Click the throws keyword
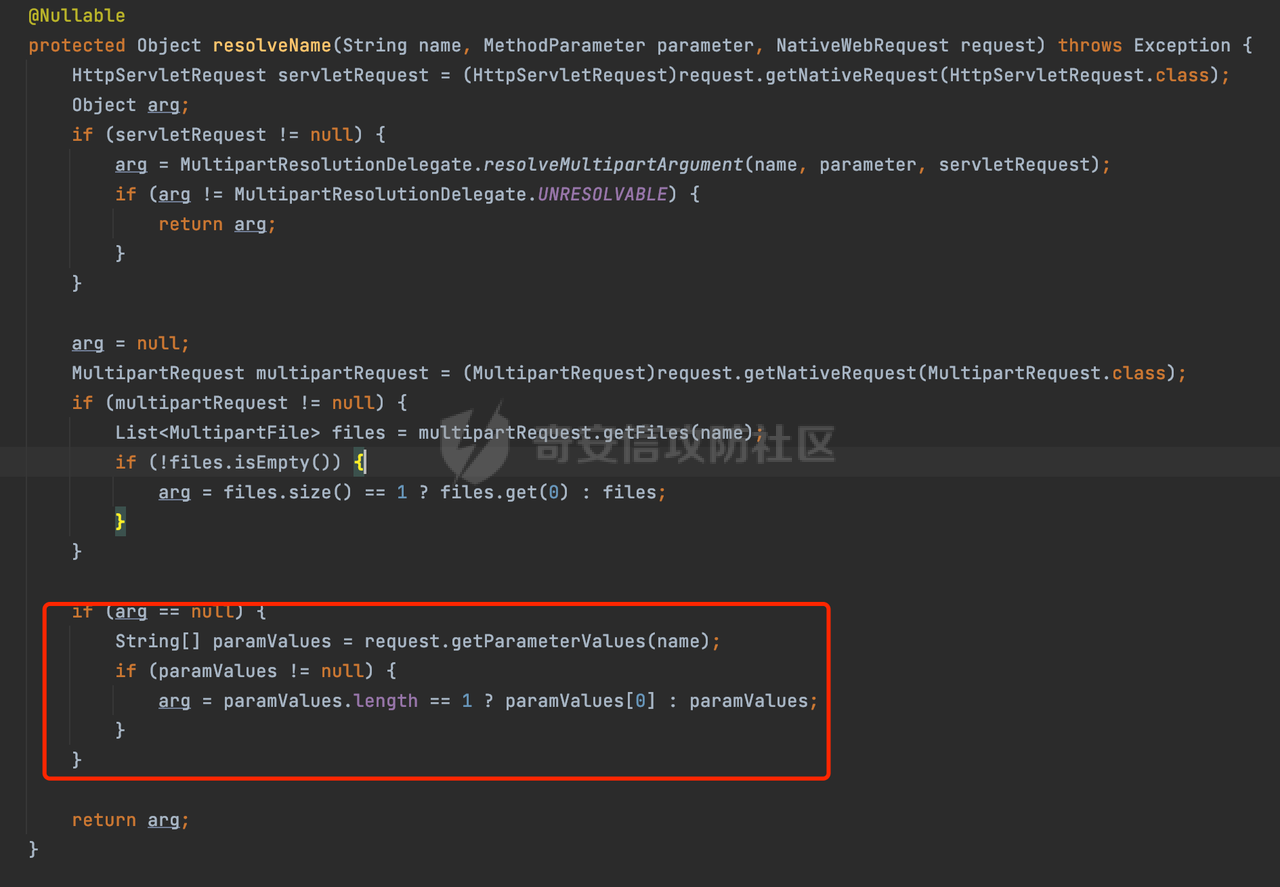This screenshot has width=1280, height=887. click(x=1090, y=46)
